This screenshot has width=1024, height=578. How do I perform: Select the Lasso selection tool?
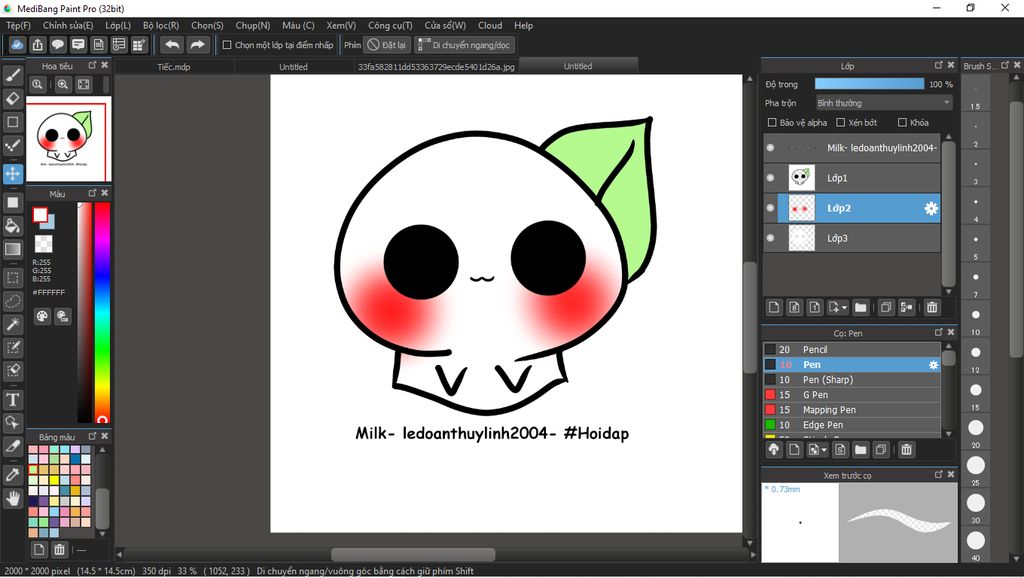(x=12, y=301)
